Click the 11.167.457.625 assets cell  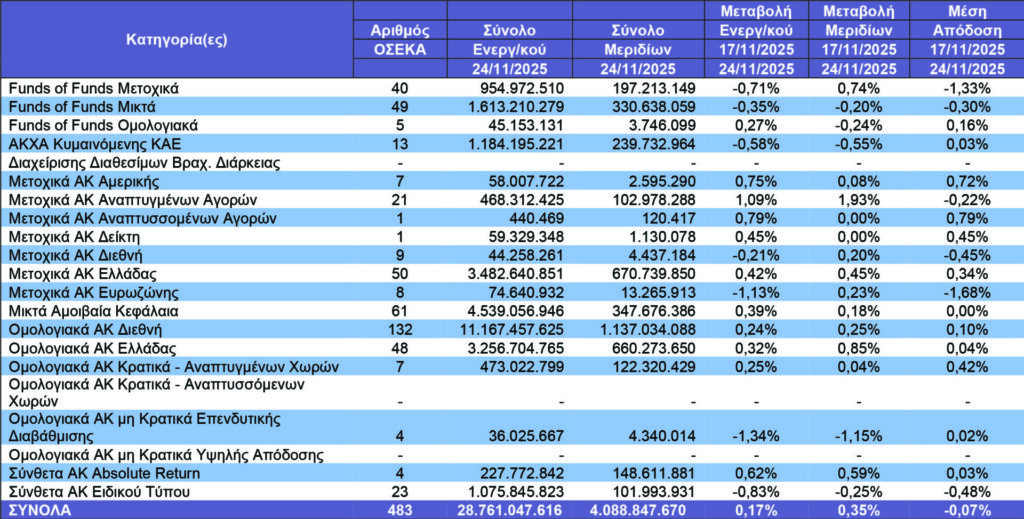(511, 328)
